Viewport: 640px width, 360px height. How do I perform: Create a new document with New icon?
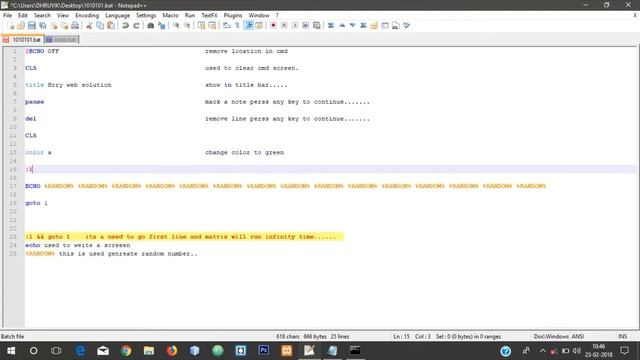10,26
